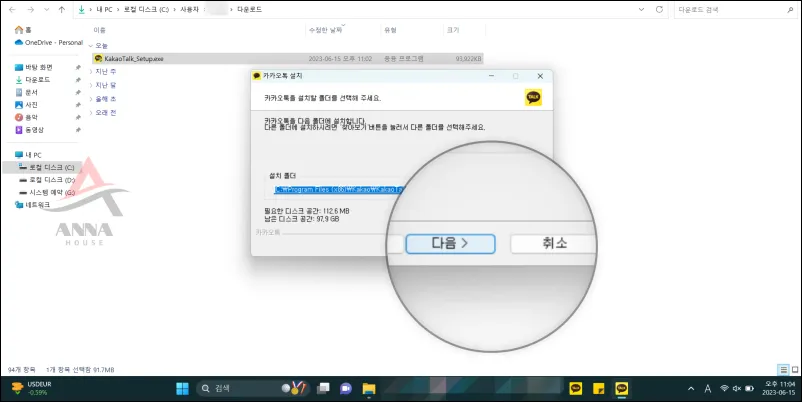Select 다운로드 in the address breadcrumb

coord(249,10)
